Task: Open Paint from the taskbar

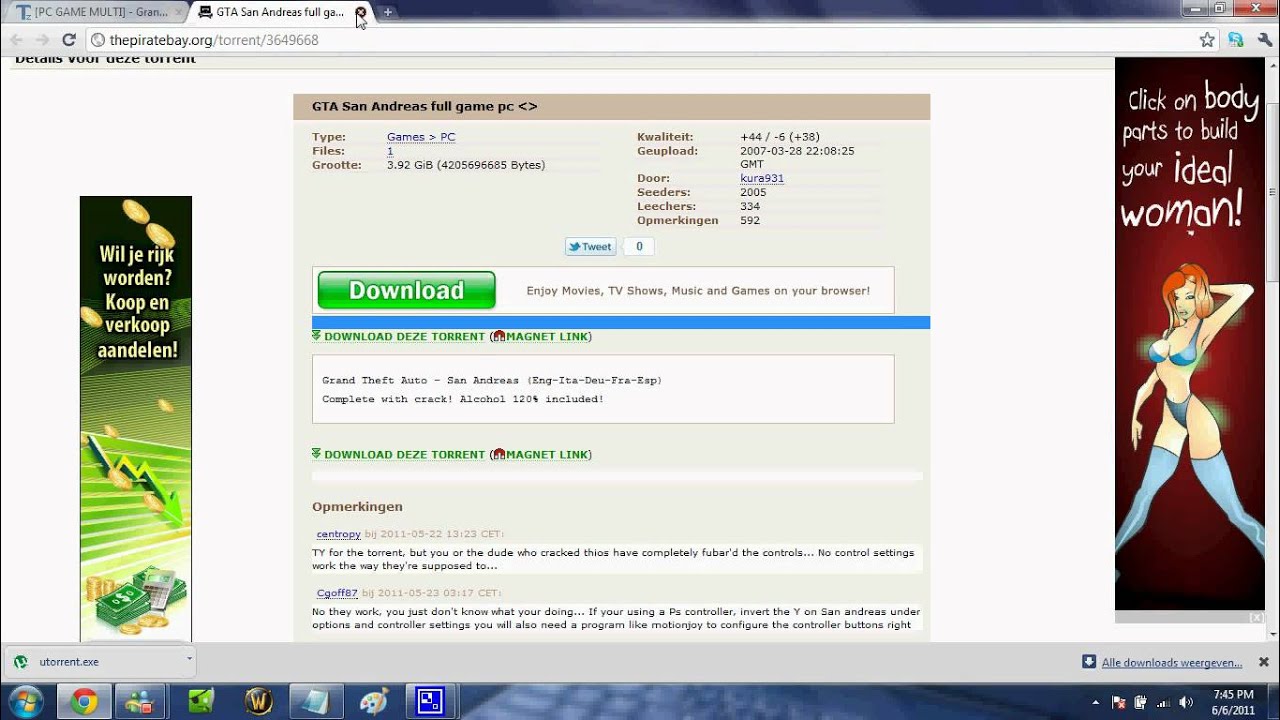Action: pyautogui.click(x=373, y=702)
